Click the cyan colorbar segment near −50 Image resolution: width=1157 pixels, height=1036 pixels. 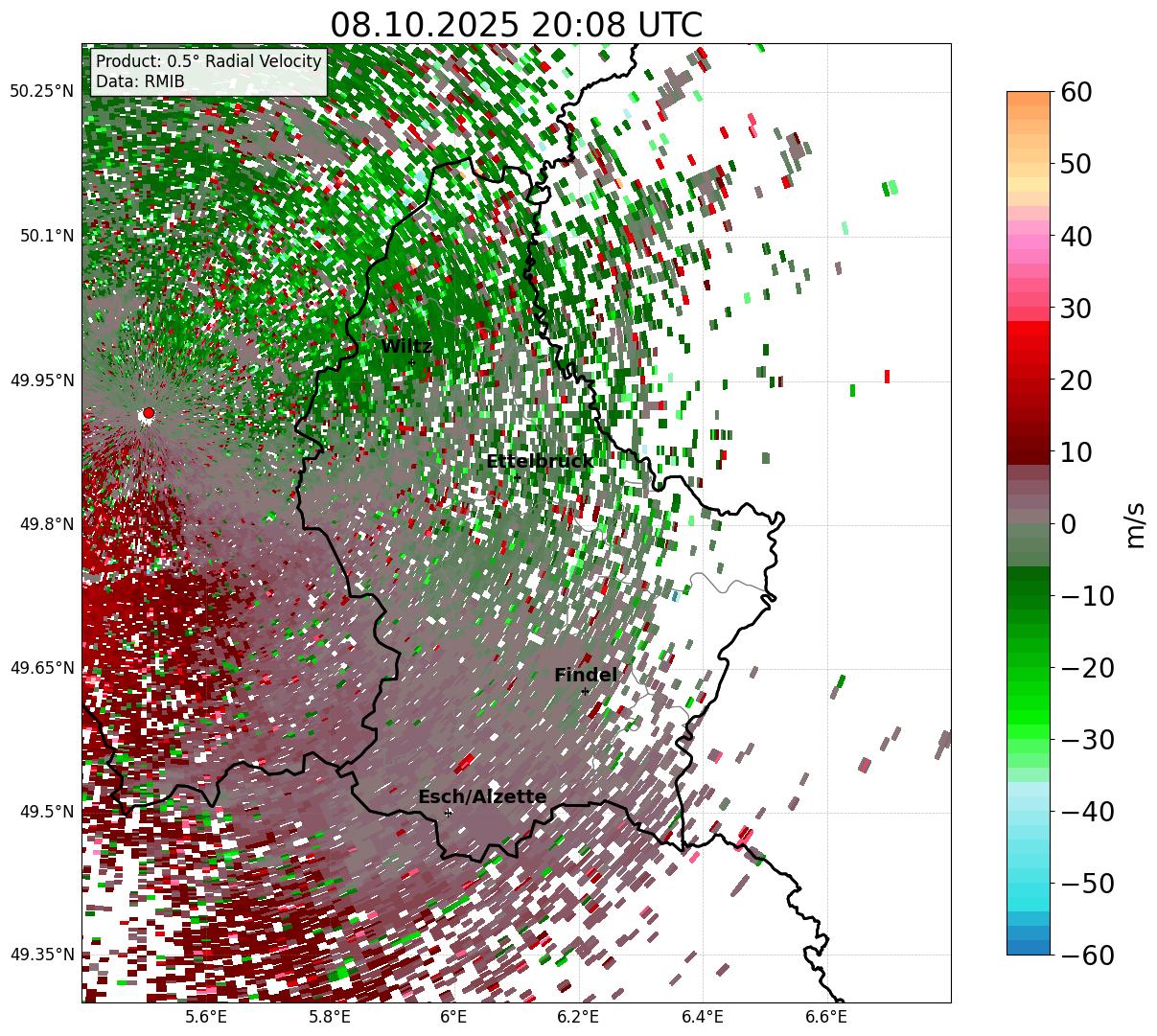tap(1029, 884)
